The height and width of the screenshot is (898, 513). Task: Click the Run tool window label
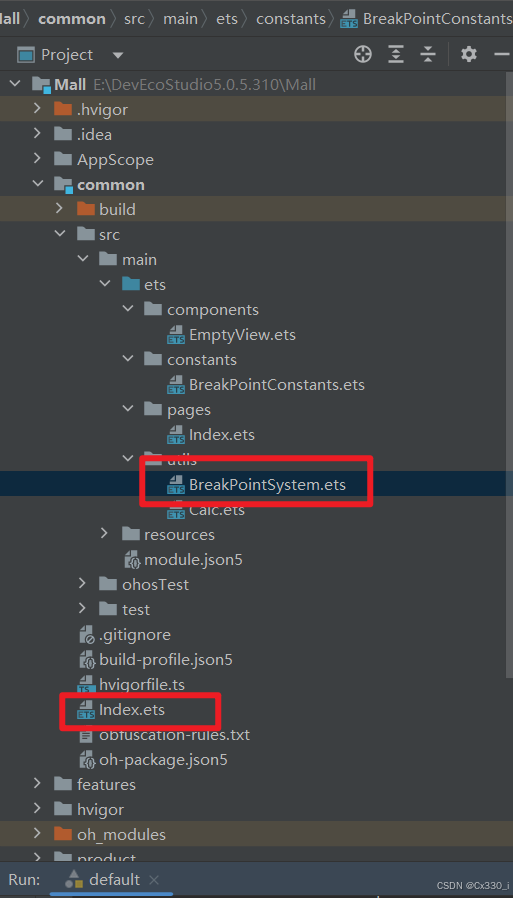pyautogui.click(x=24, y=879)
